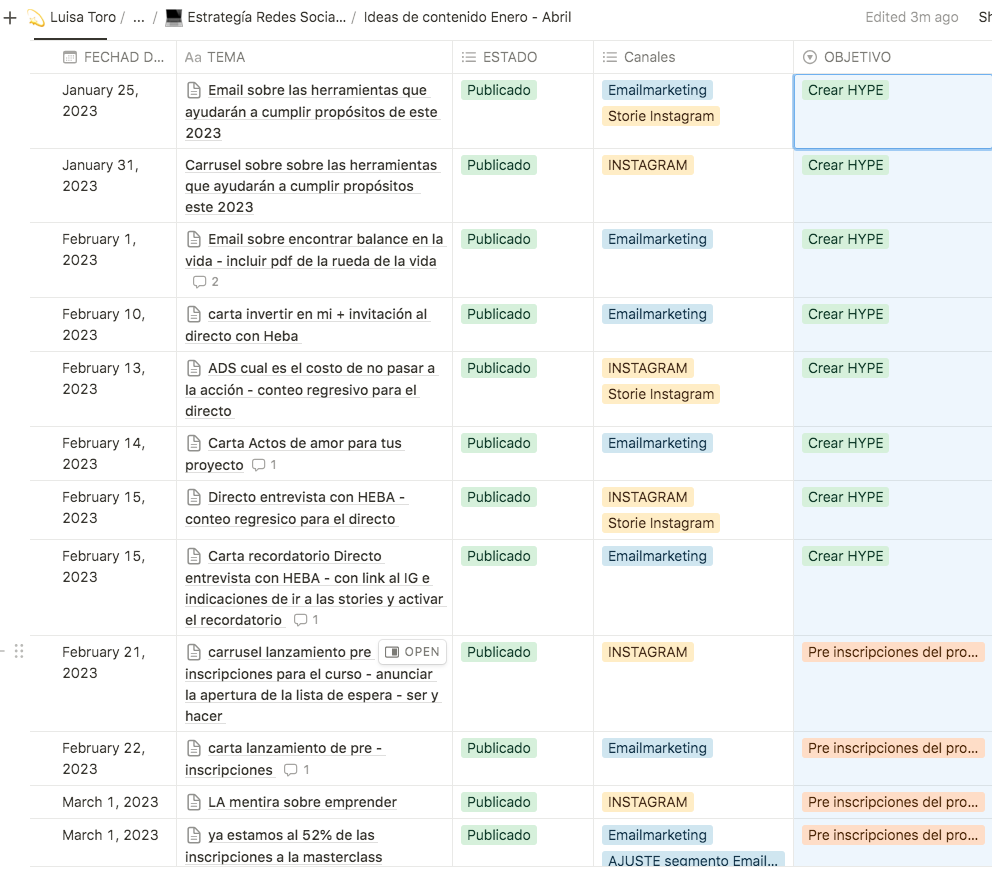Click Publicado tag in LA mentira row
Screen dimensions: 992x870
(499, 802)
